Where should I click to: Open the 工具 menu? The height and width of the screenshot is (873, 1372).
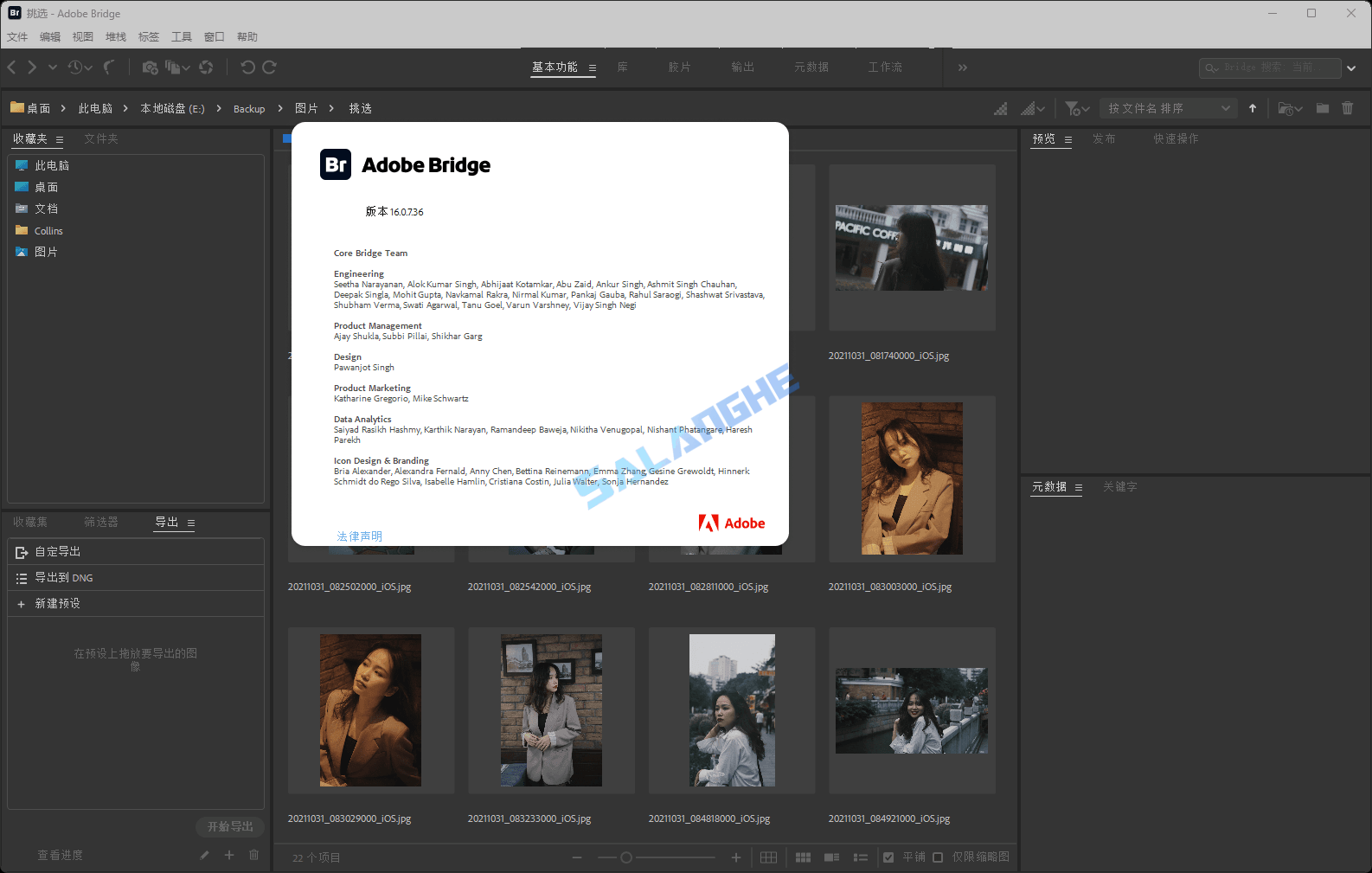coord(182,37)
